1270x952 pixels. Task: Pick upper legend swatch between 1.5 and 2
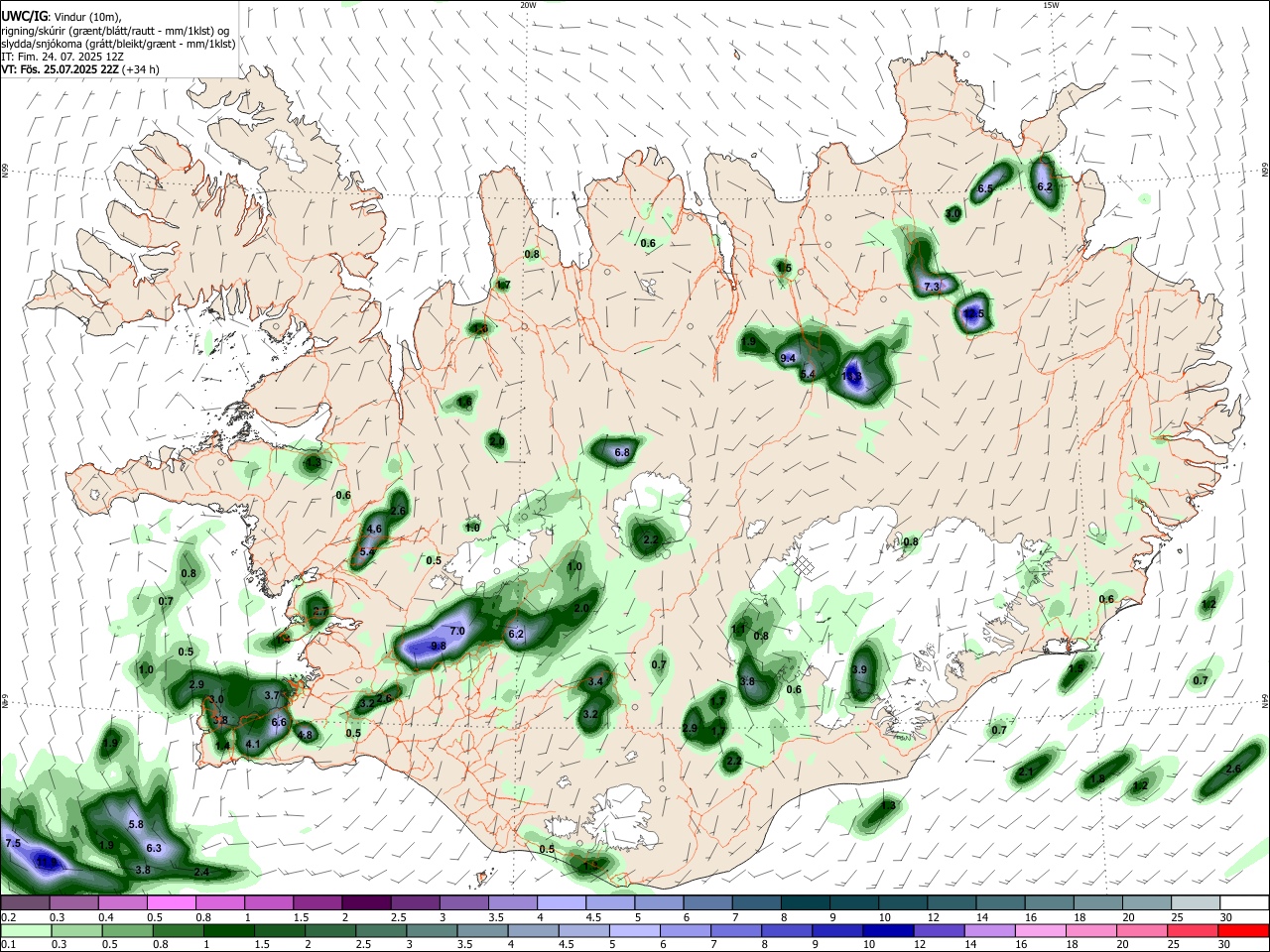coord(317,902)
